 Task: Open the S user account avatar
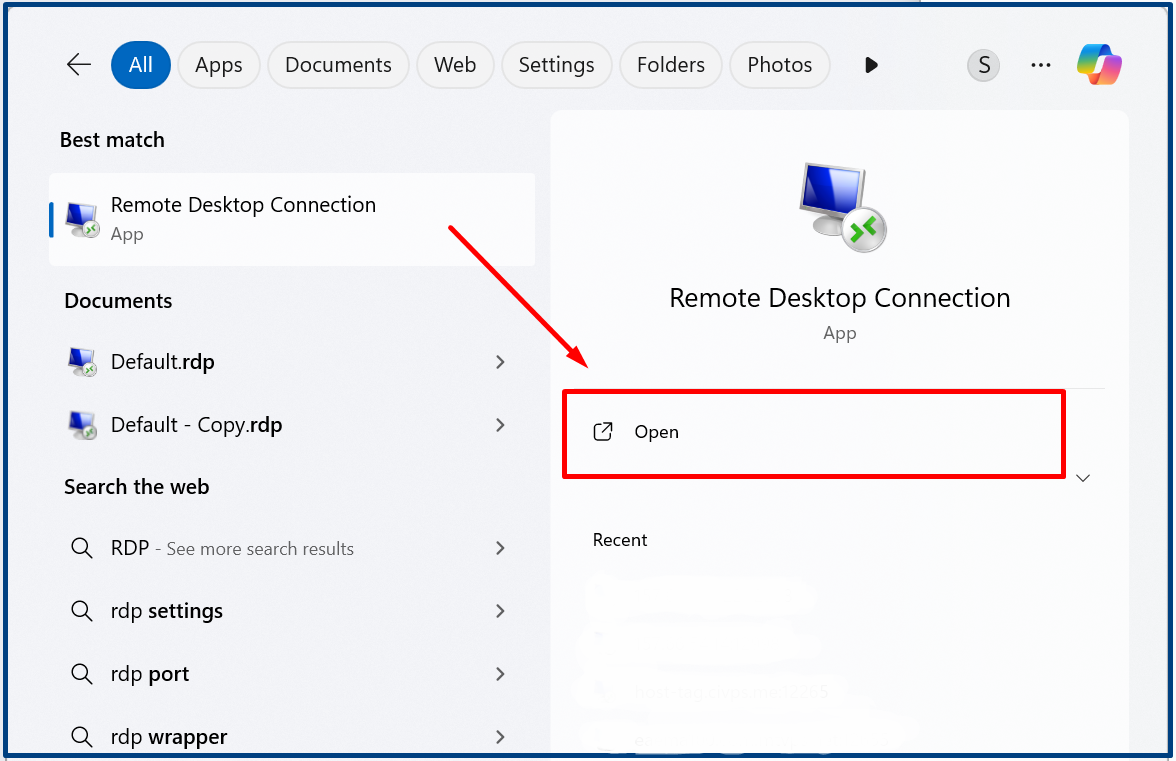[x=983, y=65]
